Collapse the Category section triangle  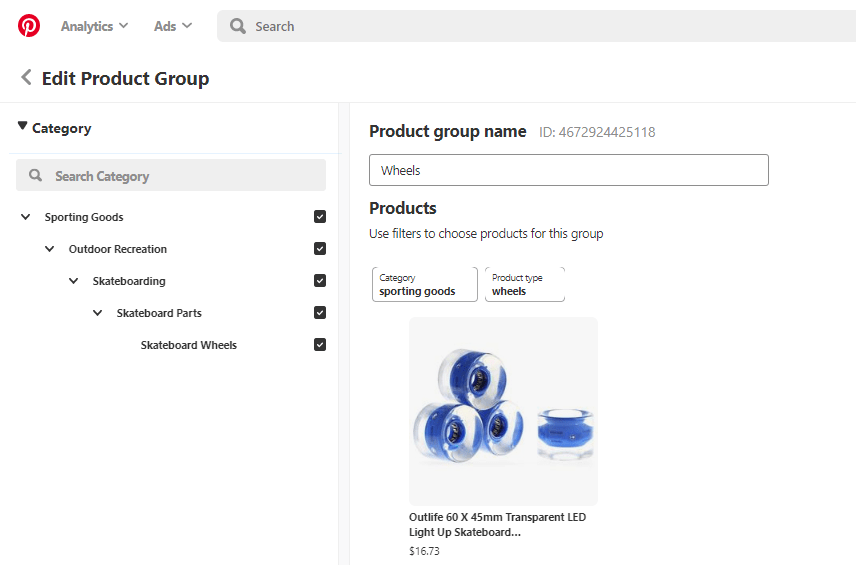pyautogui.click(x=22, y=126)
